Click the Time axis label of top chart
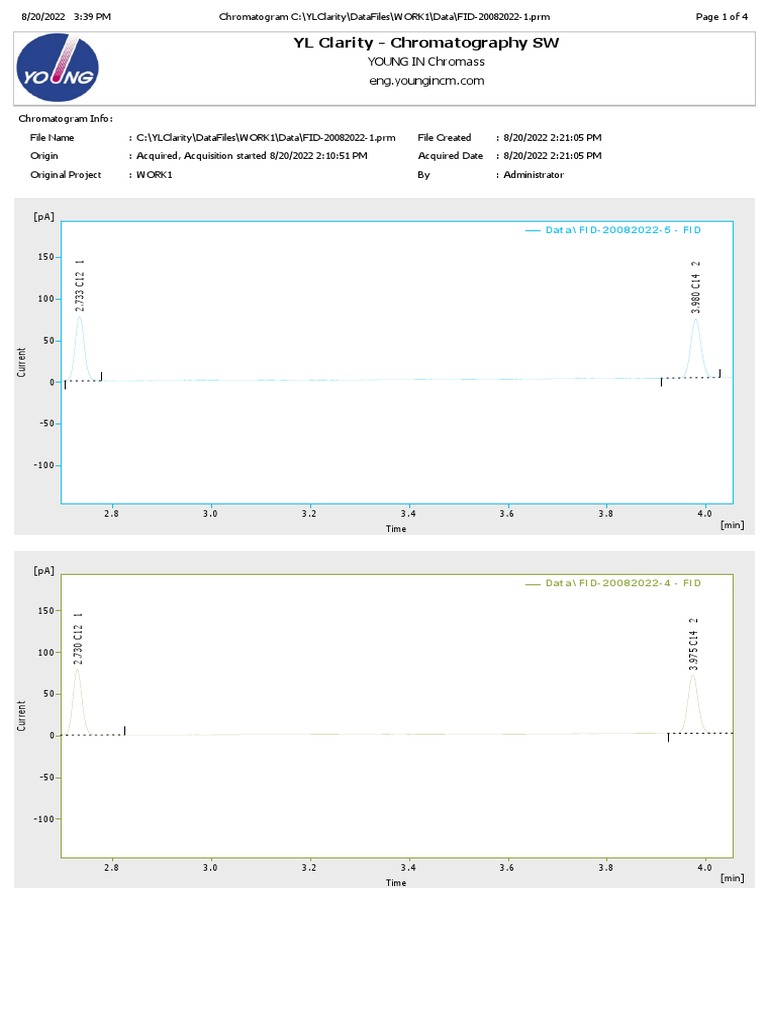Image resolution: width=768 pixels, height=1024 pixels. coord(396,529)
